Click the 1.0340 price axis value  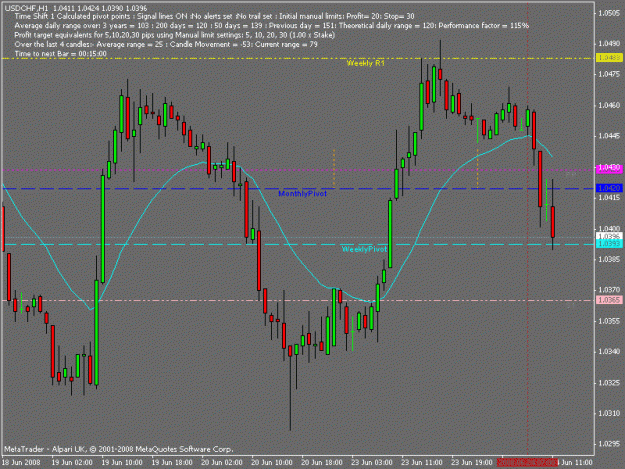pos(609,352)
